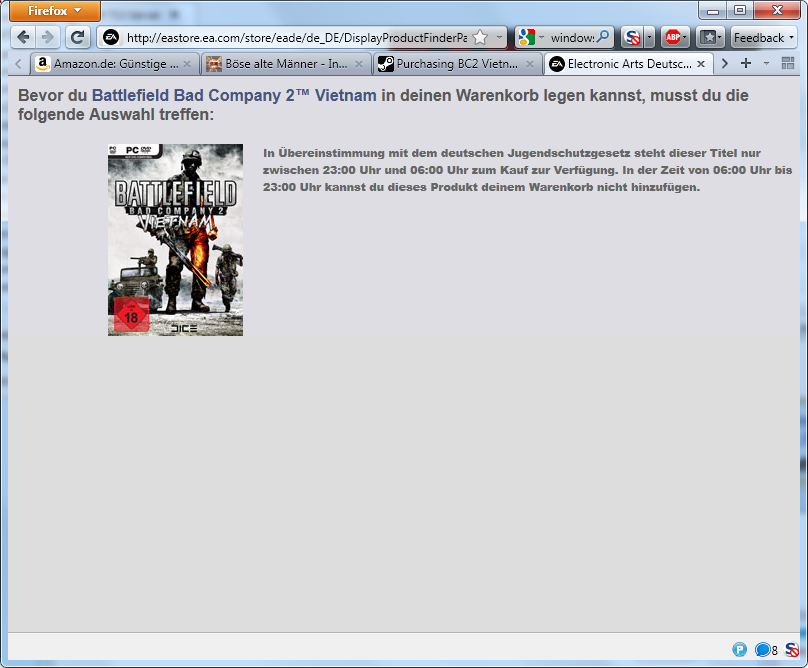Viewport: 808px width, 668px height.
Task: Click the NoScript toolbar icon
Action: [632, 37]
